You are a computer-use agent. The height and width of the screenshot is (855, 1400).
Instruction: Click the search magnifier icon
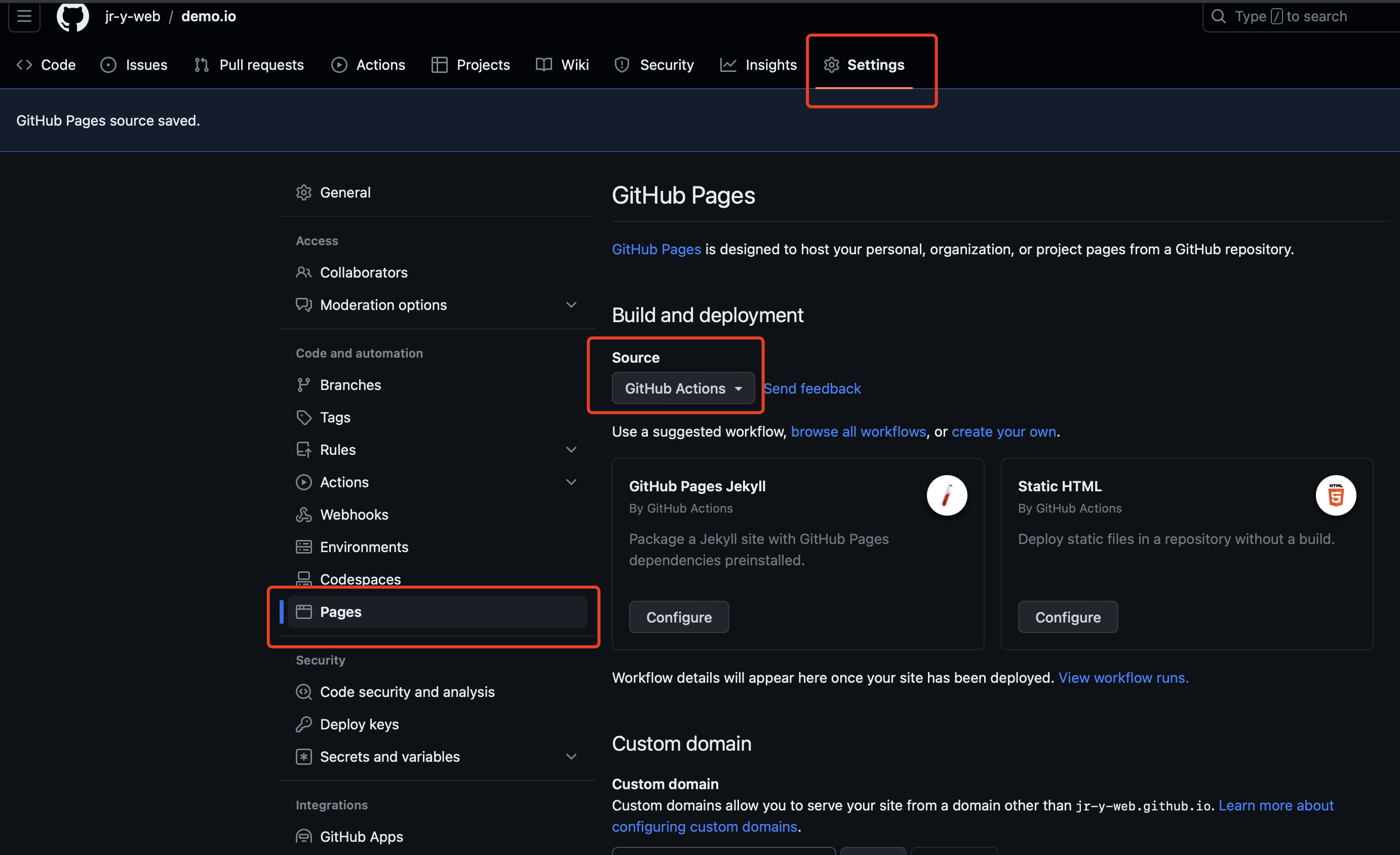pyautogui.click(x=1218, y=16)
